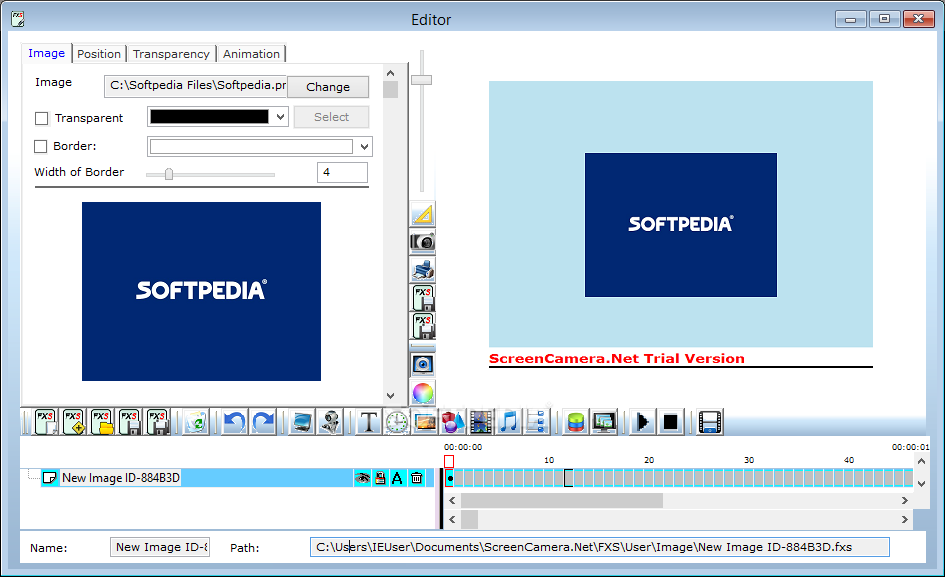The width and height of the screenshot is (945, 577).
Task: Stop the timeline playback
Action: [x=670, y=422]
